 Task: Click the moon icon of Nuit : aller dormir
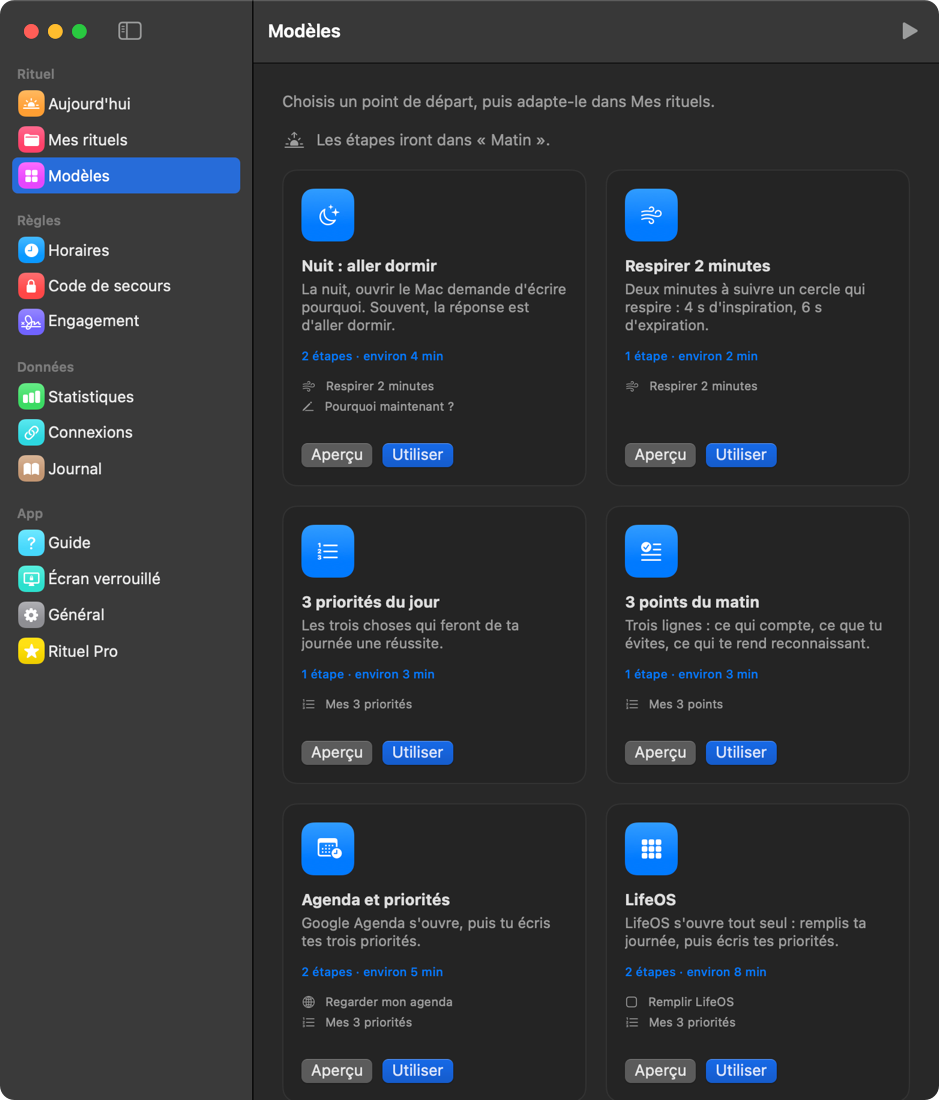click(327, 215)
